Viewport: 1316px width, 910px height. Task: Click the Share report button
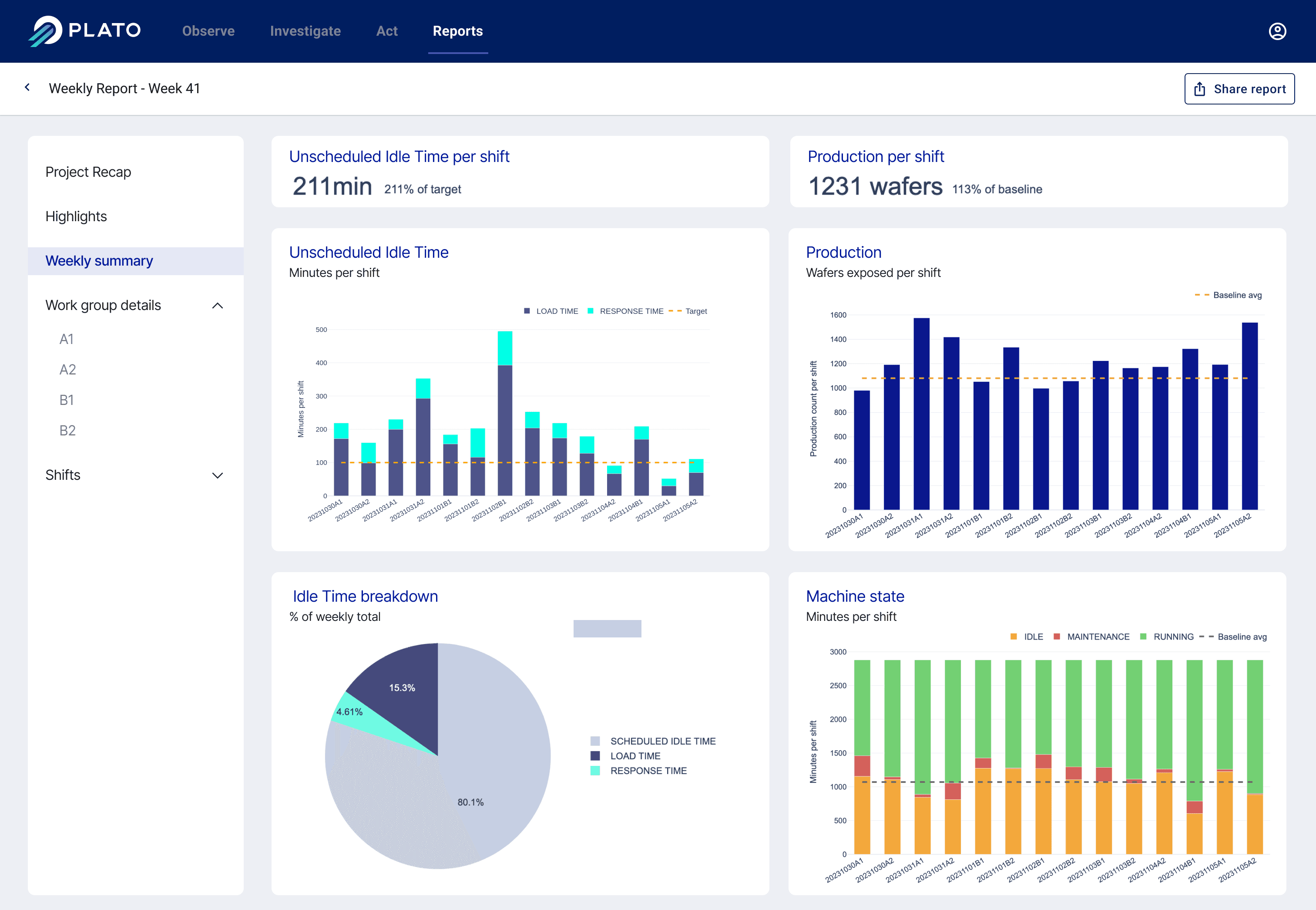(1239, 88)
